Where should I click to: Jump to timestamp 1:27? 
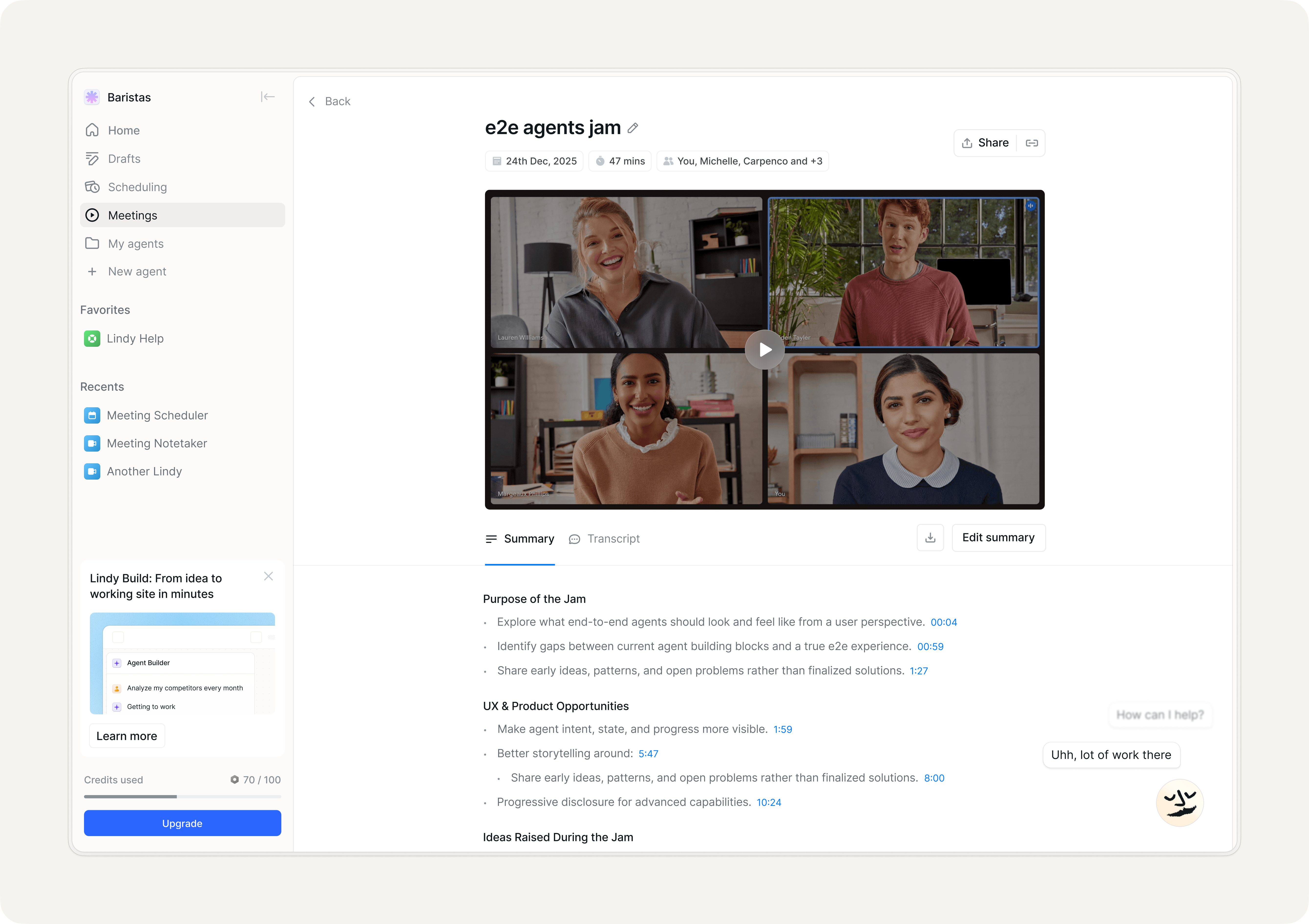pos(919,671)
